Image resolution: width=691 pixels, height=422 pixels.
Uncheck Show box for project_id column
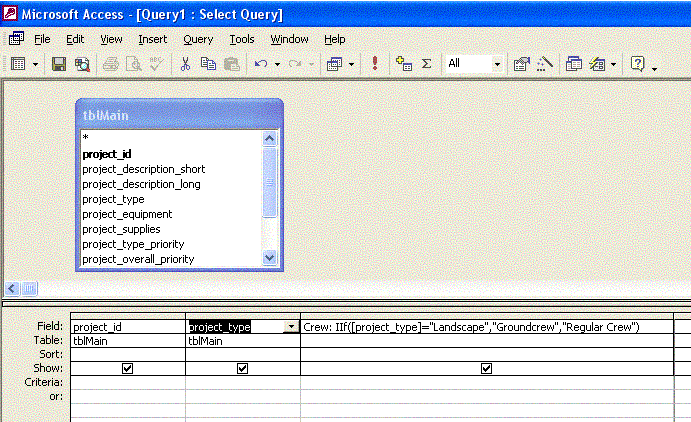coord(127,368)
